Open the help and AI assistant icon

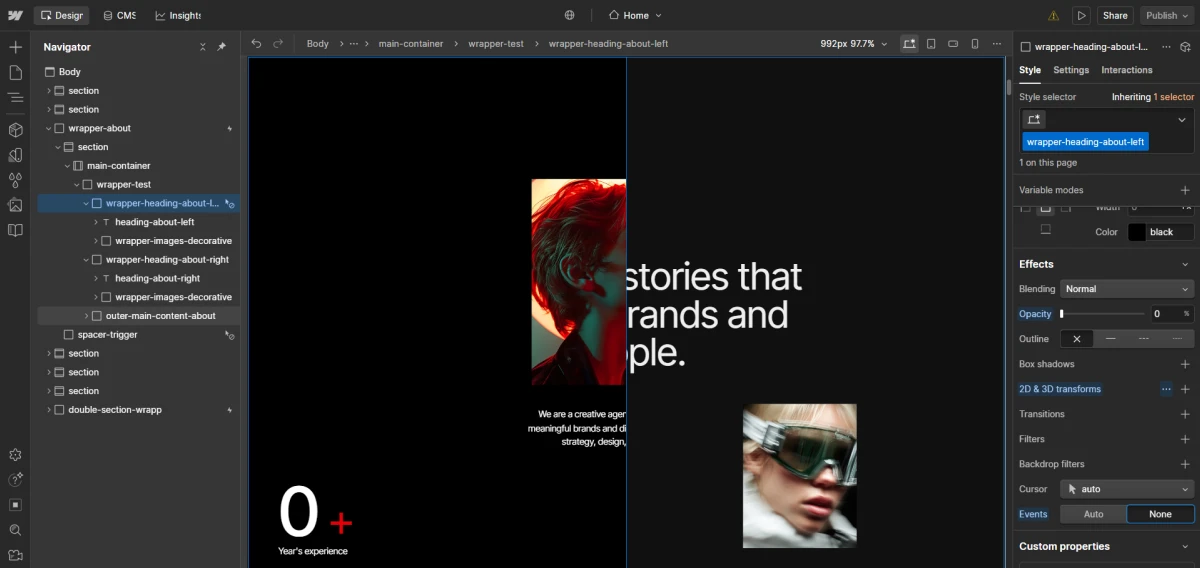(15, 480)
